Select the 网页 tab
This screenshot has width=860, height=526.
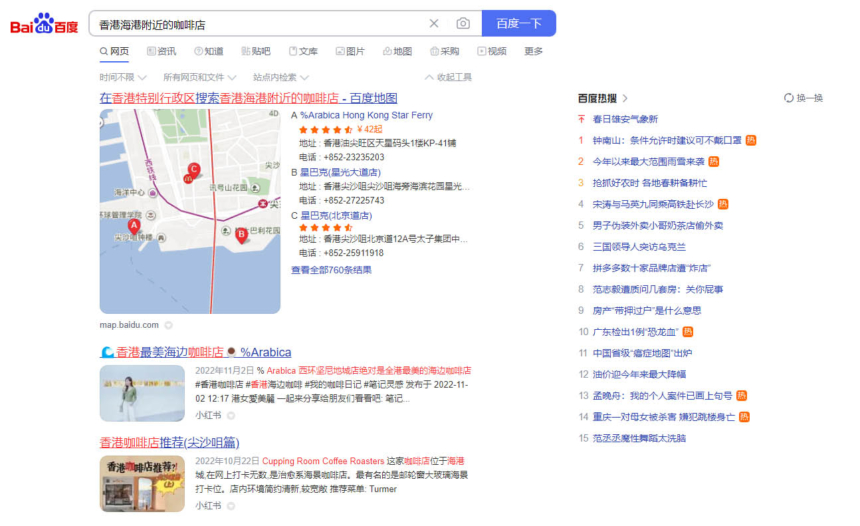pos(114,51)
